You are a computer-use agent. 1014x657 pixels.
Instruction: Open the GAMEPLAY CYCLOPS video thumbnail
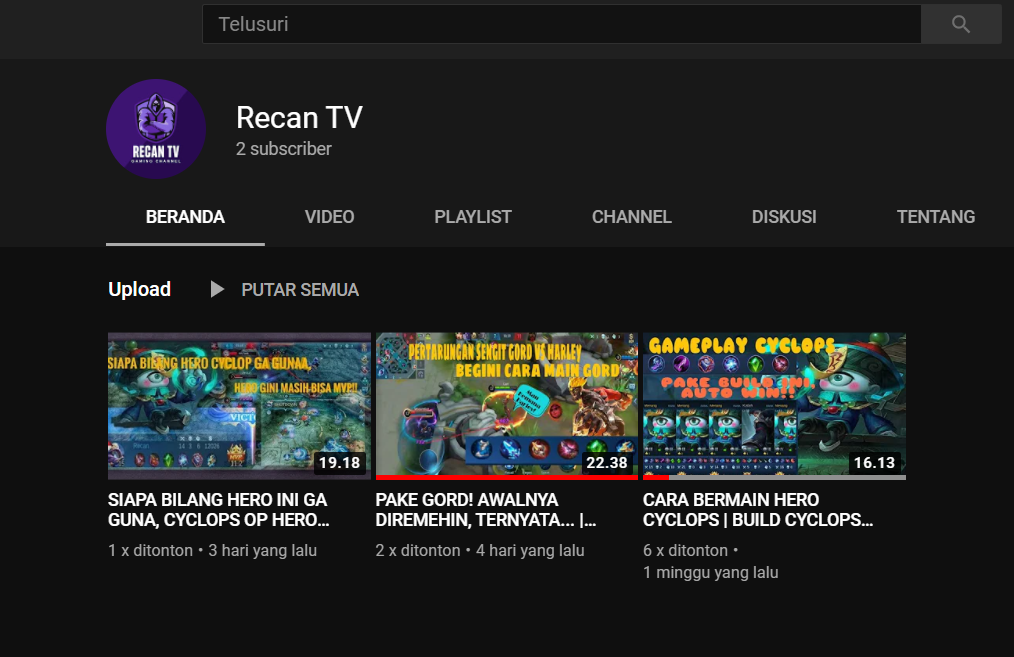coord(774,406)
